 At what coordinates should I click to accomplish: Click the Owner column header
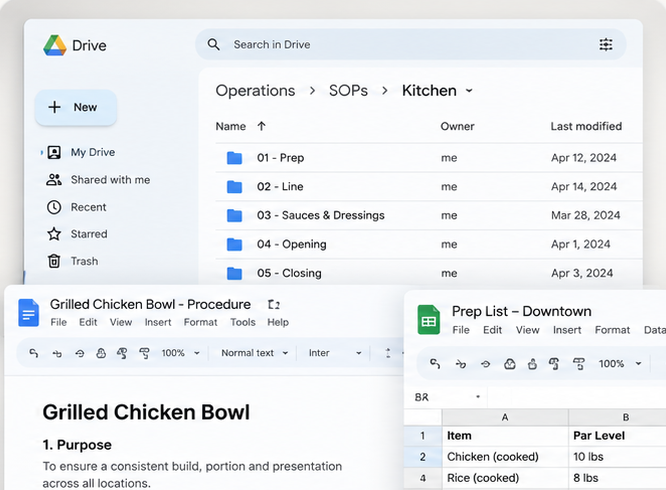[457, 126]
